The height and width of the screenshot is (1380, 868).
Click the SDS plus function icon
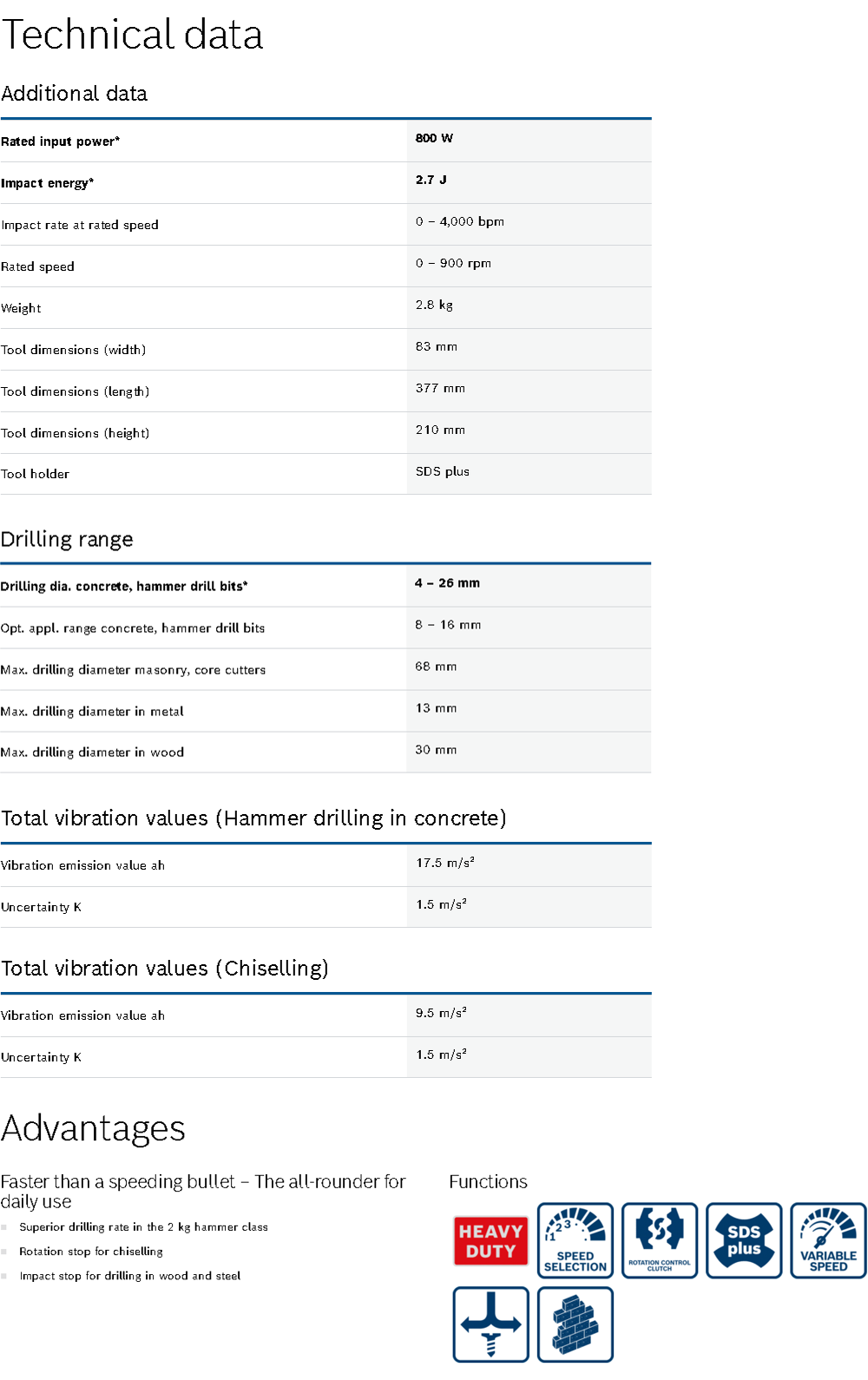click(744, 1240)
